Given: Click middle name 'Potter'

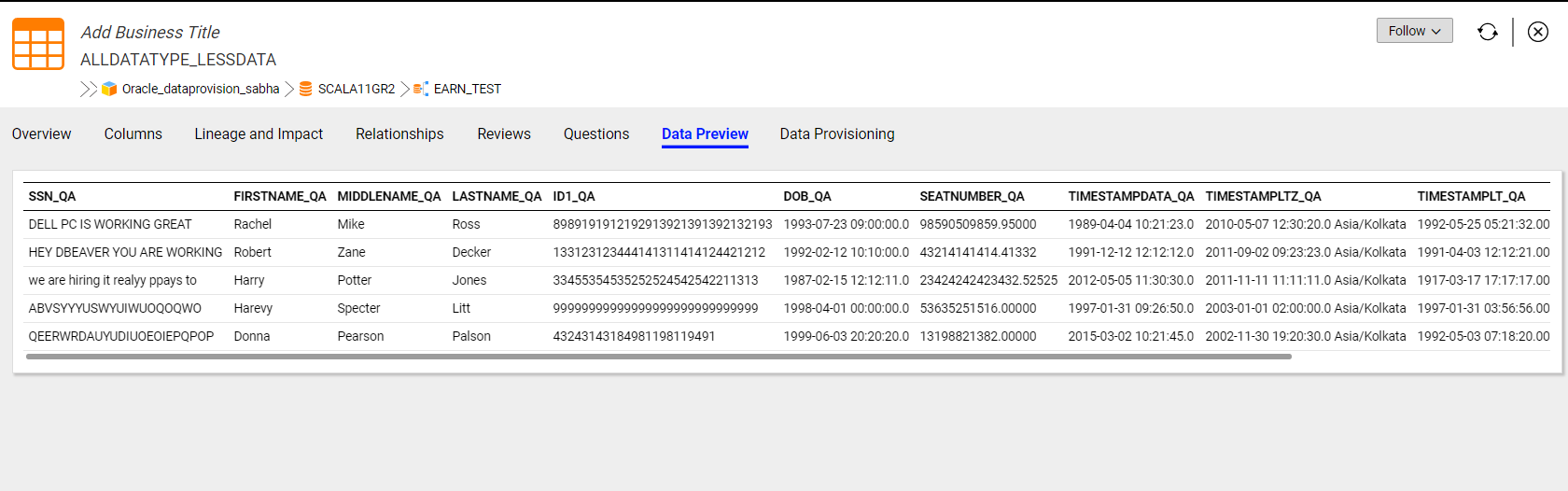Looking at the screenshot, I should click(355, 280).
